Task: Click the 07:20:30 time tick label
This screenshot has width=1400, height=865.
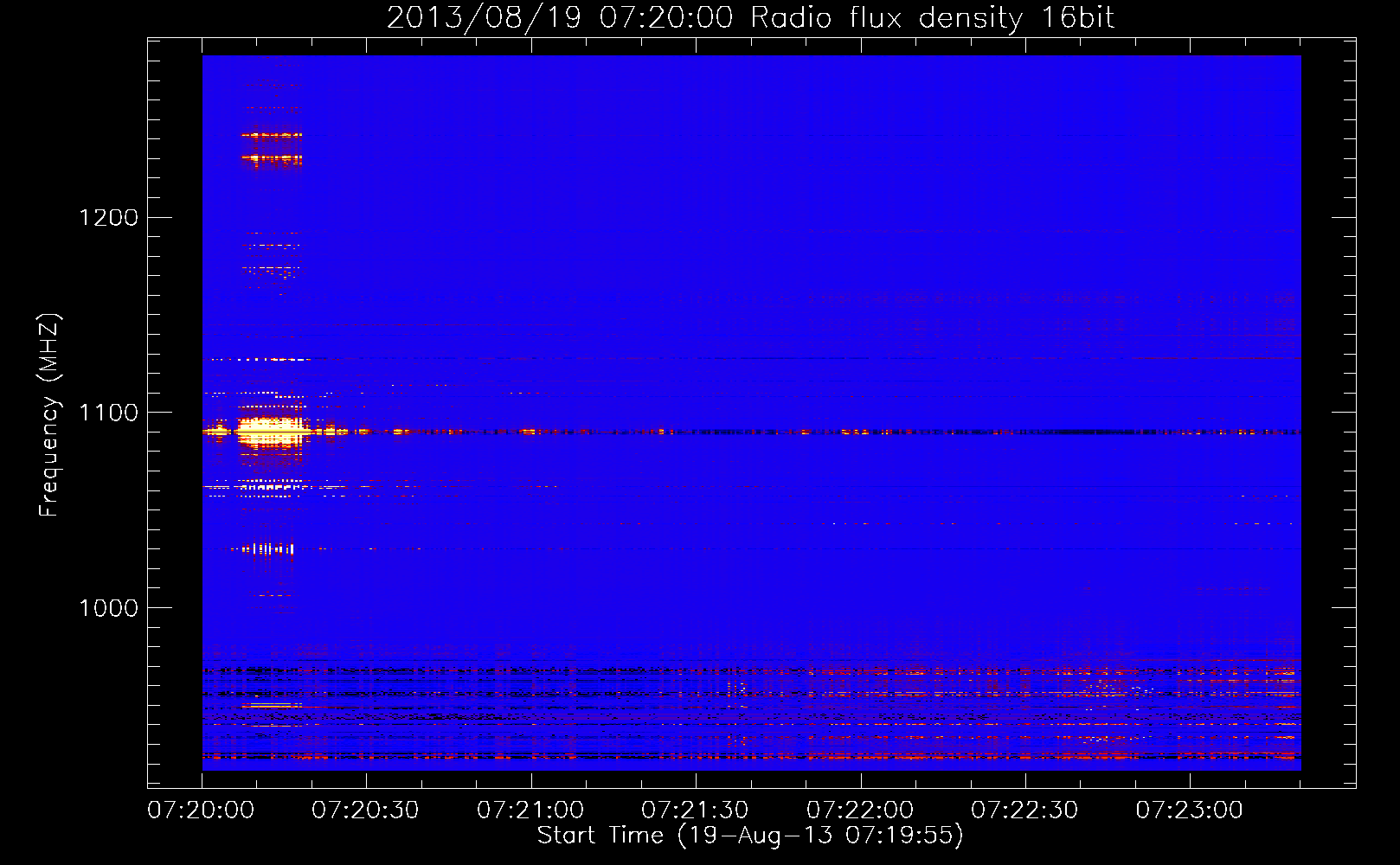Action: pyautogui.click(x=365, y=811)
